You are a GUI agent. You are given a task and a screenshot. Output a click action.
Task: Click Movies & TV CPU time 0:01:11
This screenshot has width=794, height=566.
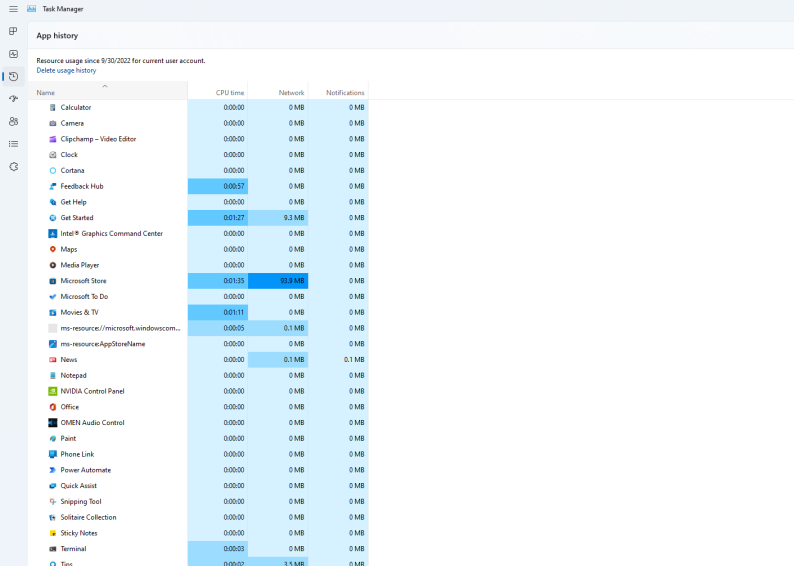click(218, 312)
